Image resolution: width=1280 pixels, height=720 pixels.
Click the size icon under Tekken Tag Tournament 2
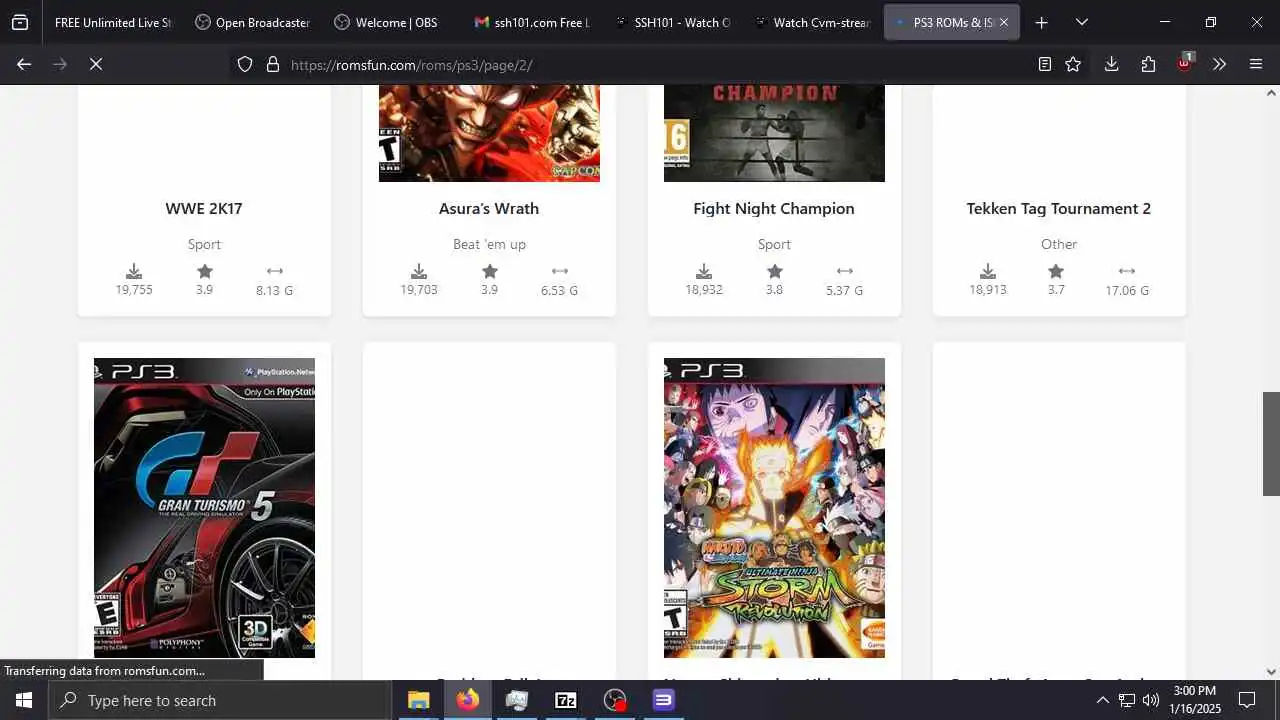[1127, 271]
